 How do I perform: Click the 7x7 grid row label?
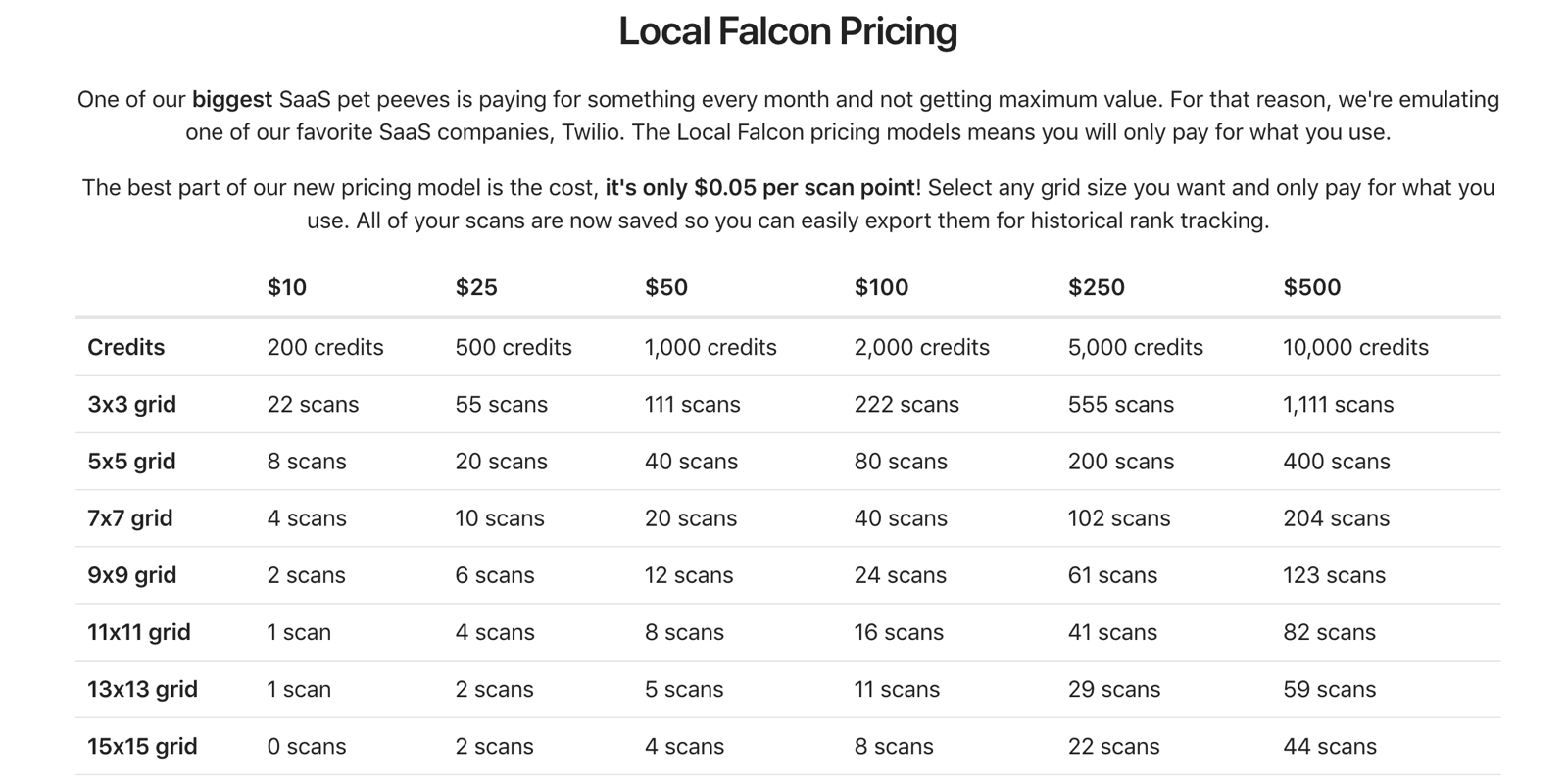[130, 517]
